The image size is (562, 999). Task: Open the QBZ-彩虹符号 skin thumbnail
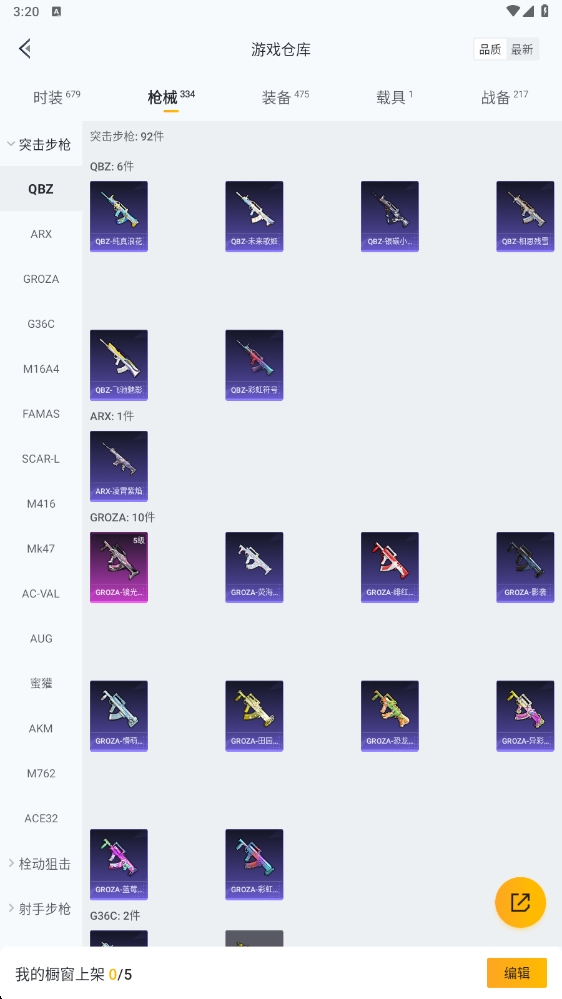[254, 365]
